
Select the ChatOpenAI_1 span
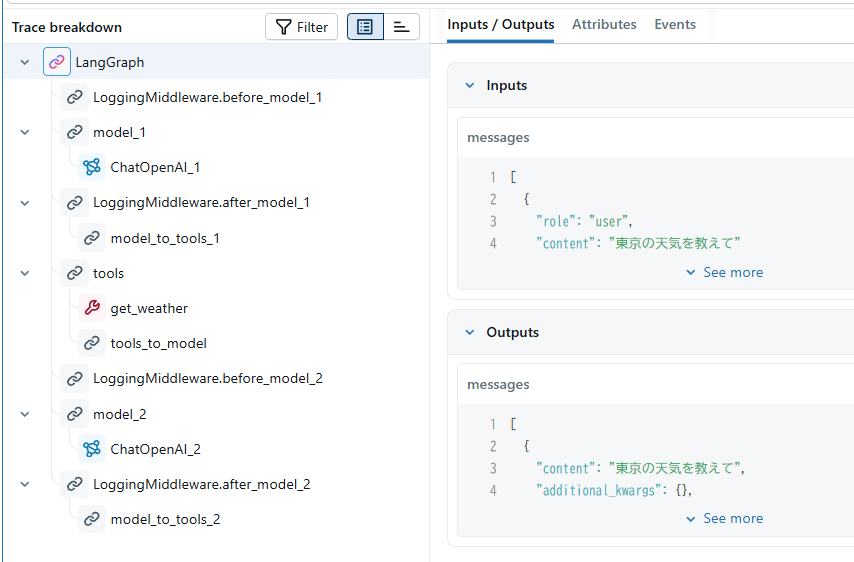point(155,167)
